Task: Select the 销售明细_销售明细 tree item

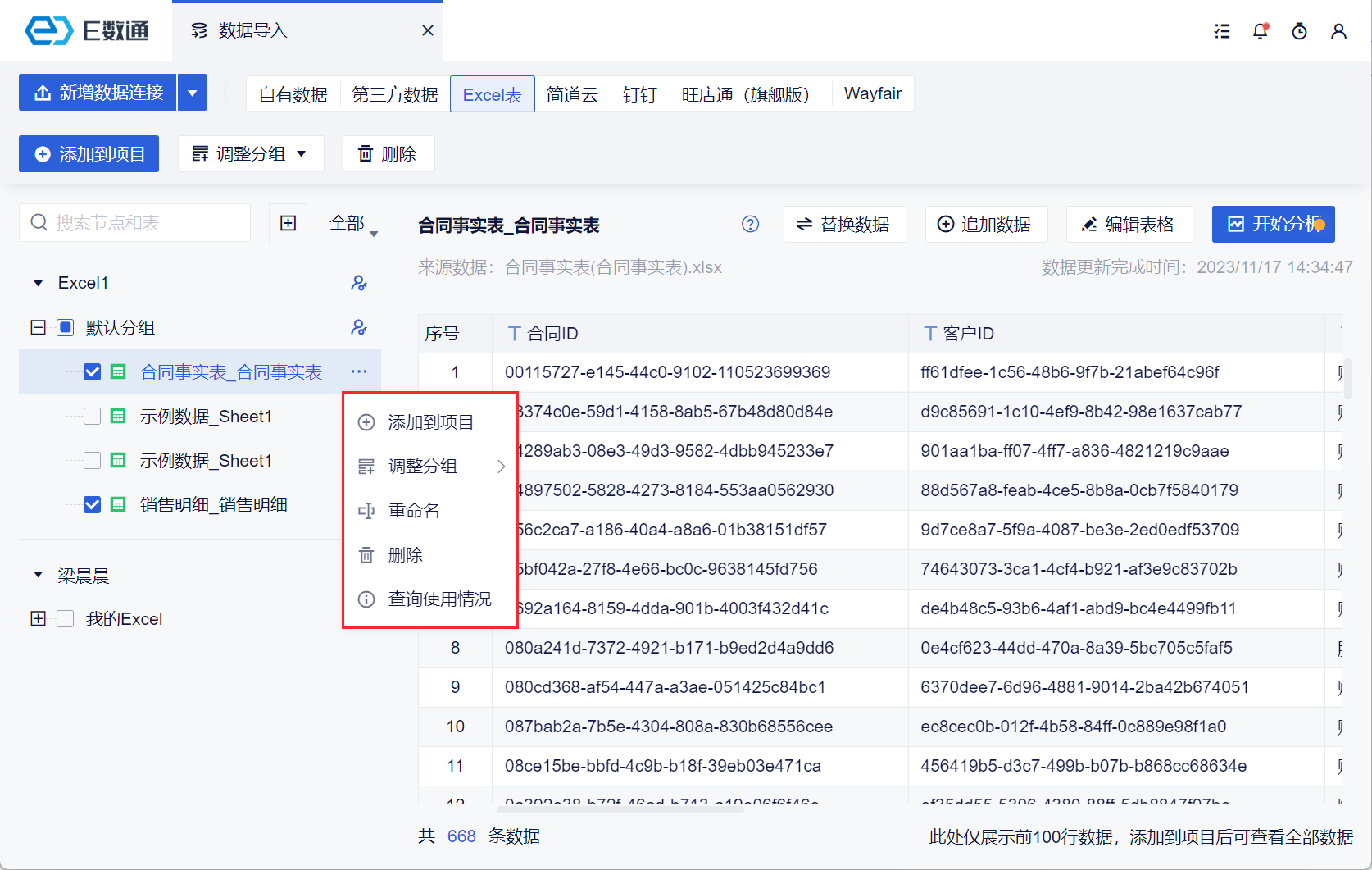Action: pos(213,504)
